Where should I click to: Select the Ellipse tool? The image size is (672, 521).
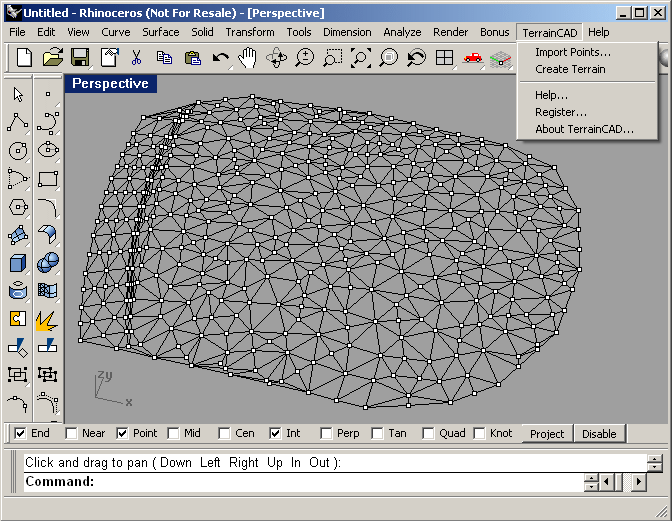coord(48,150)
